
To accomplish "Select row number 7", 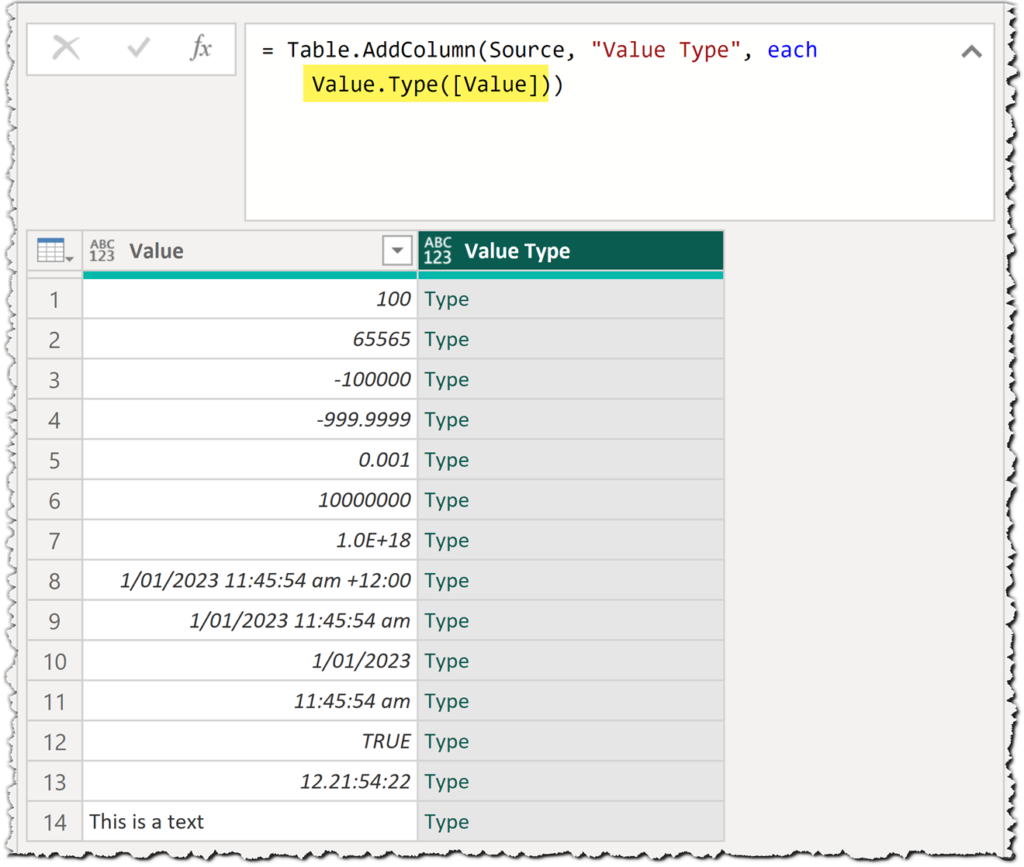I will (55, 541).
